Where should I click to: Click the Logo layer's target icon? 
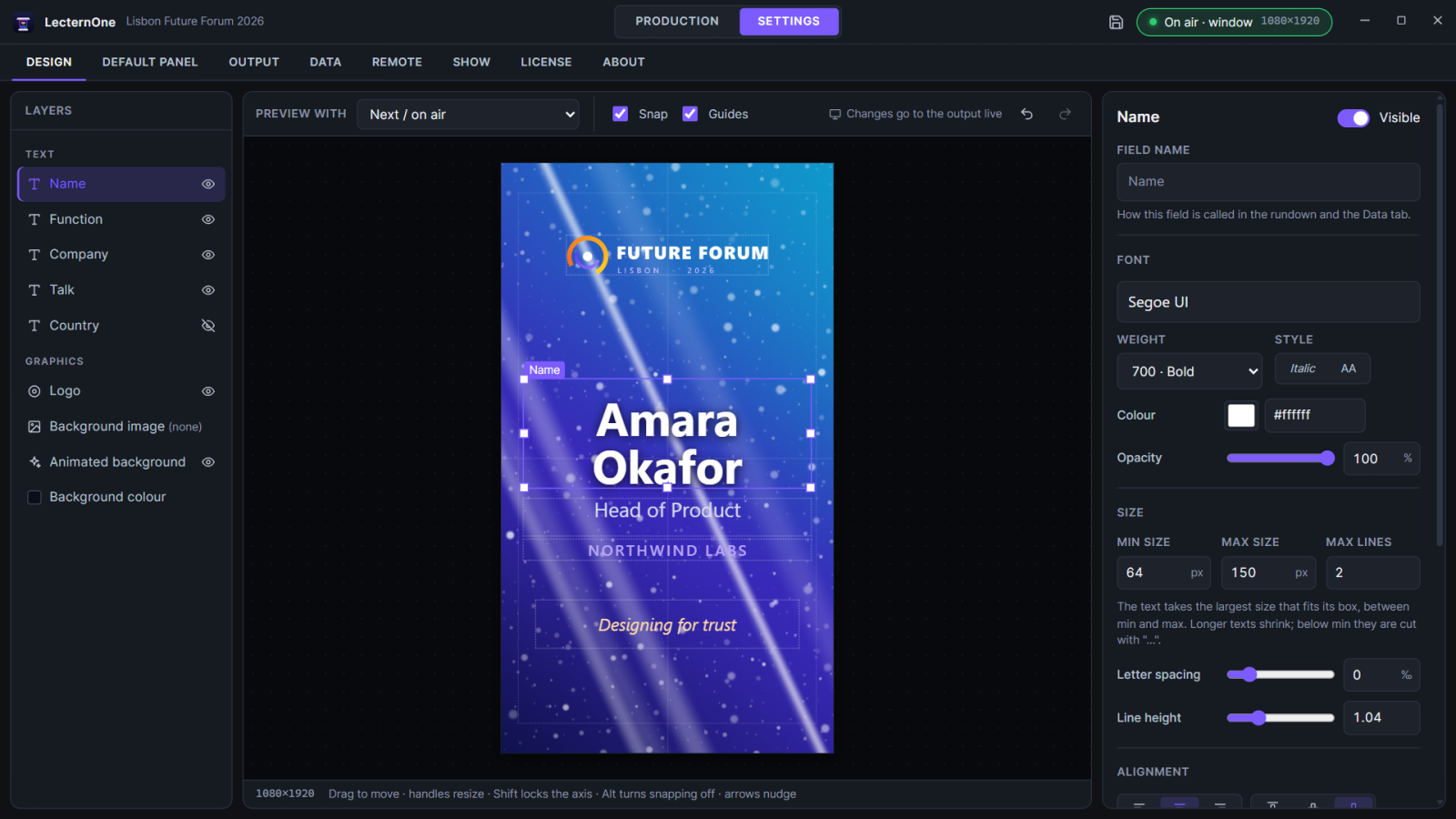(x=35, y=391)
